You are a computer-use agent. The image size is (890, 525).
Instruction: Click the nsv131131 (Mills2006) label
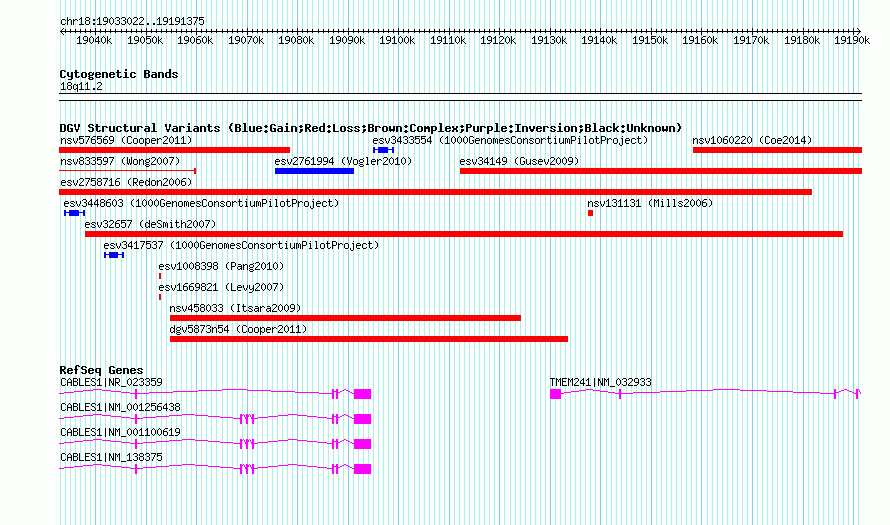pyautogui.click(x=650, y=203)
